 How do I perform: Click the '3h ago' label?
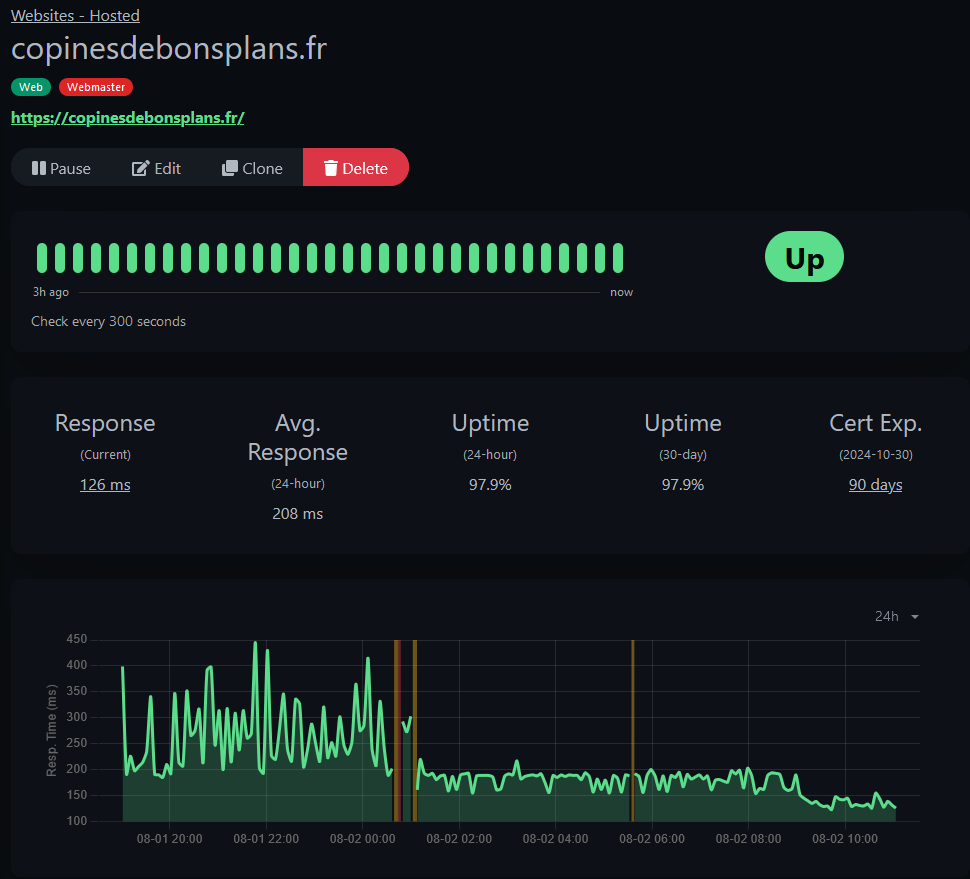(x=51, y=292)
